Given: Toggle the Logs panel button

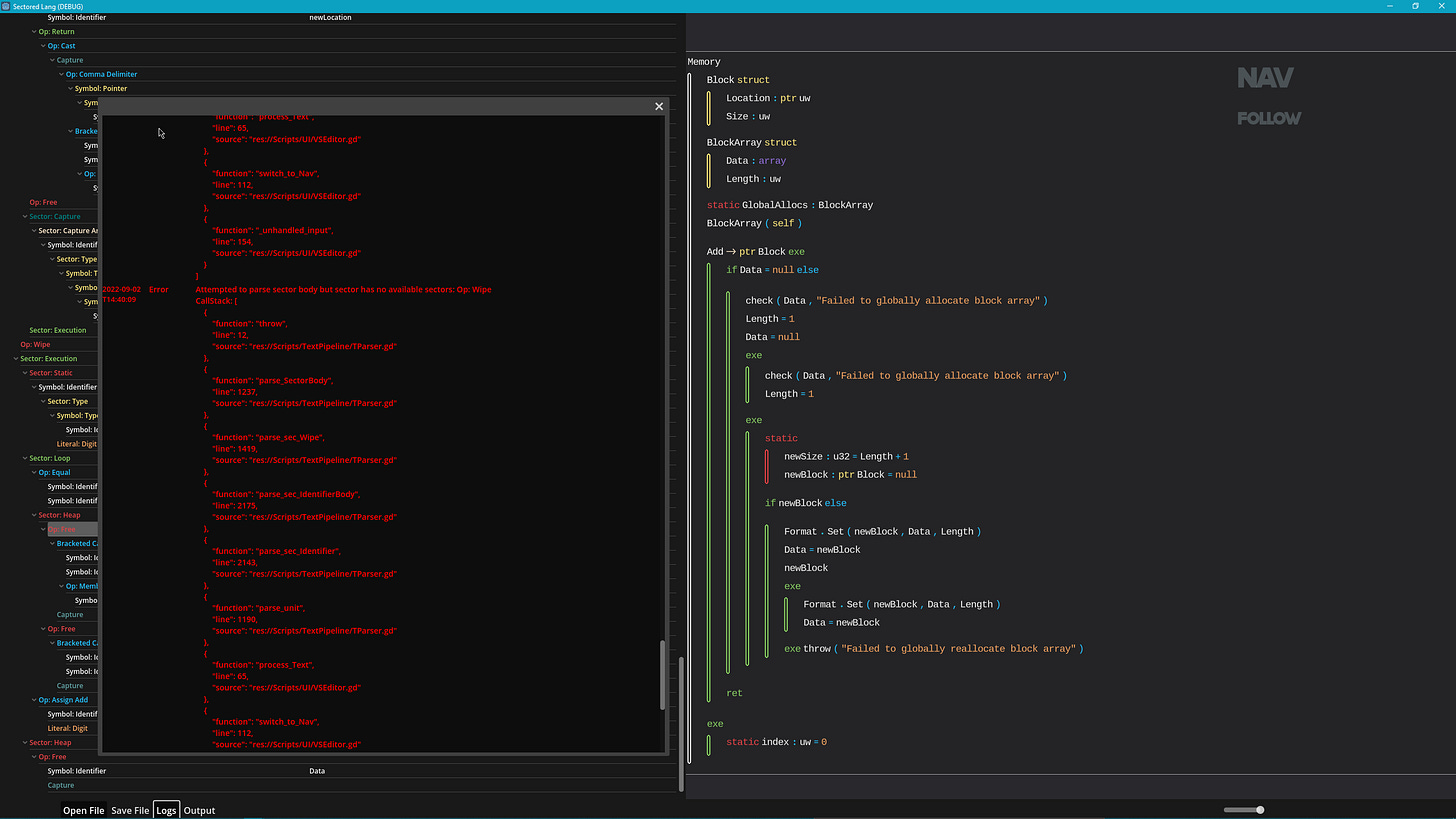Looking at the screenshot, I should (x=166, y=810).
